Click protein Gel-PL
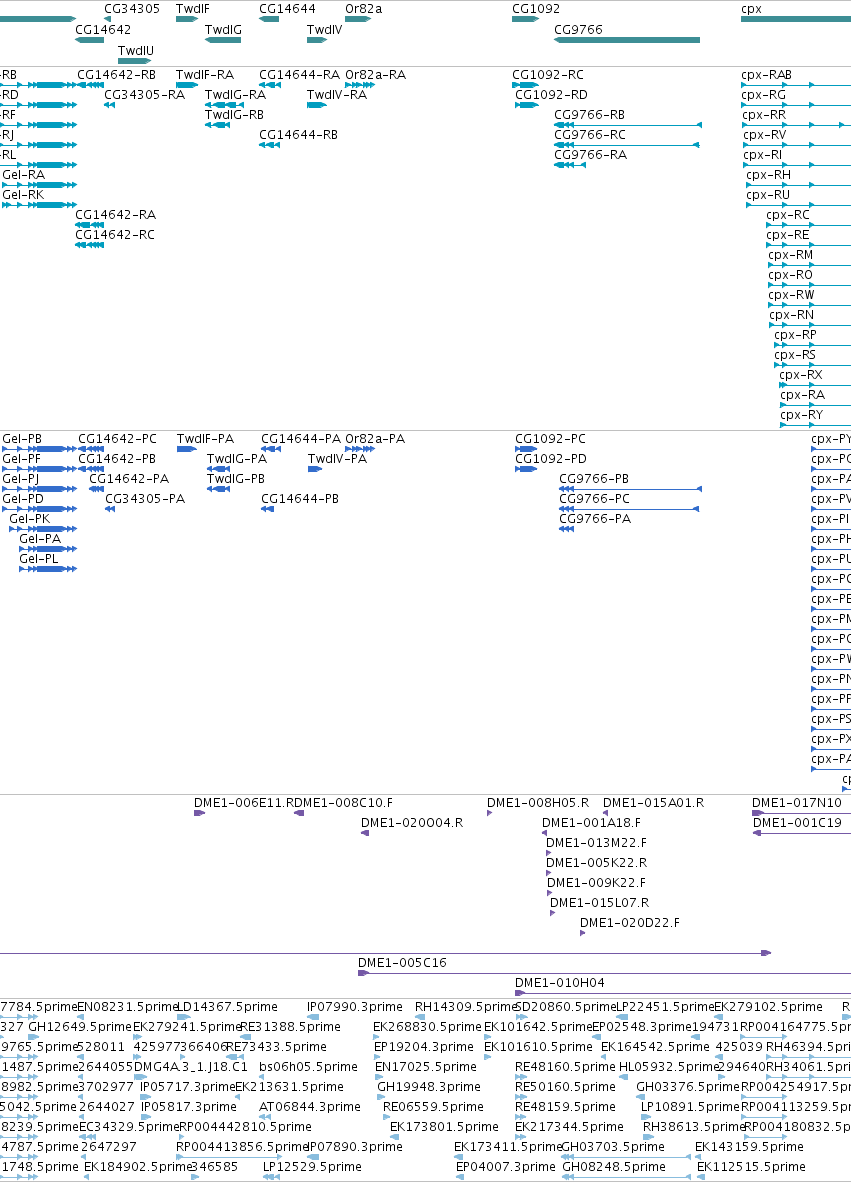 [x=38, y=559]
